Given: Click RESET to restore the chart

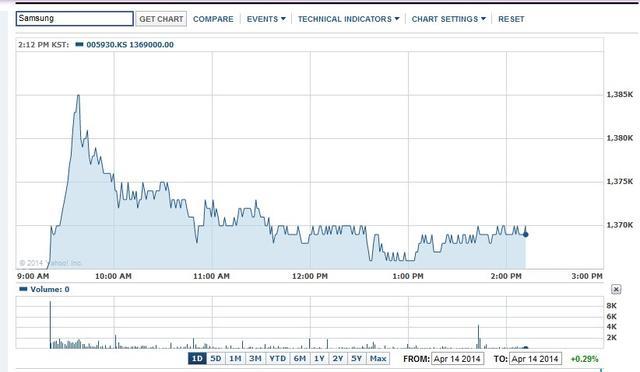Looking at the screenshot, I should tap(511, 19).
